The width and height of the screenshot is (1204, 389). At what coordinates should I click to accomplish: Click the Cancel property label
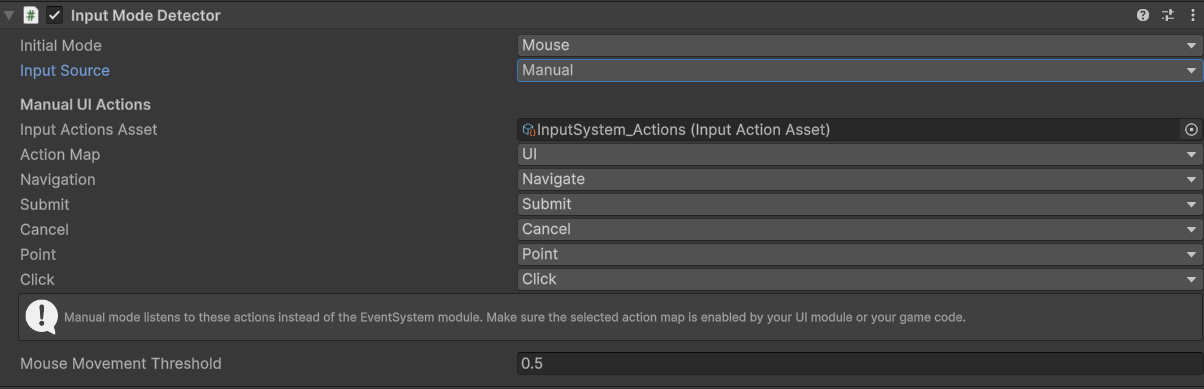tap(44, 229)
